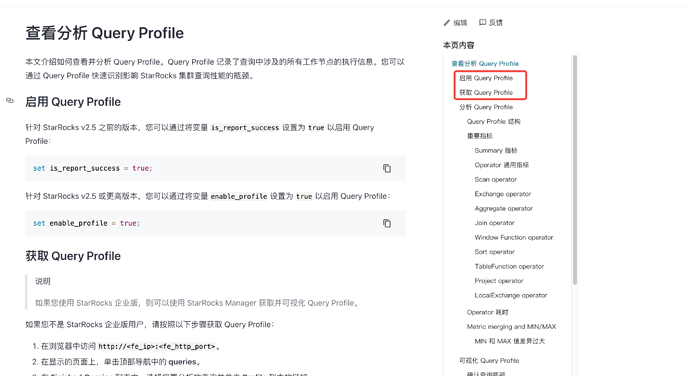
Task: Click the 启用 Query Profile heading
Action: click(x=73, y=102)
